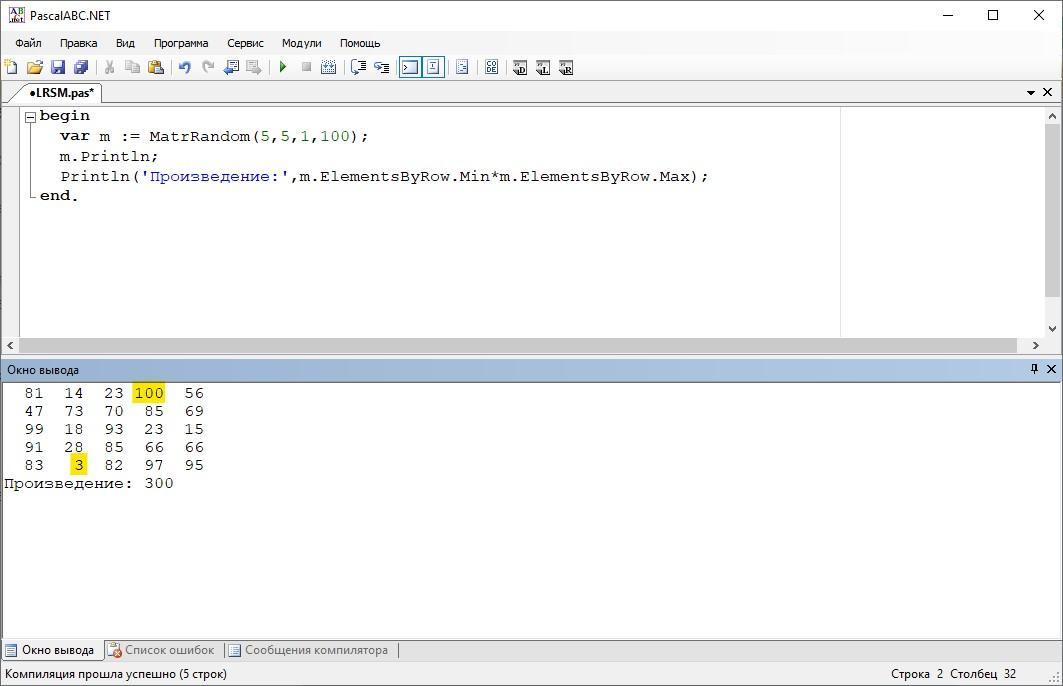Click the navigate forward icon
Viewport: 1063px width, 686px height.
click(x=254, y=67)
